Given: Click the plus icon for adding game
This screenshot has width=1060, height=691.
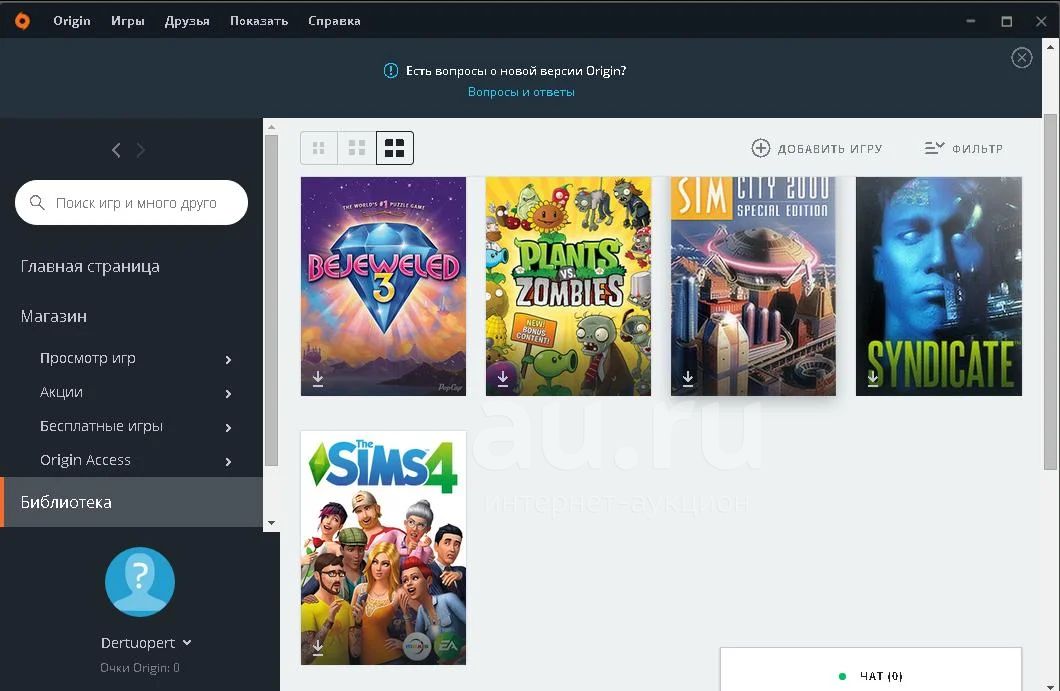Looking at the screenshot, I should (x=761, y=148).
